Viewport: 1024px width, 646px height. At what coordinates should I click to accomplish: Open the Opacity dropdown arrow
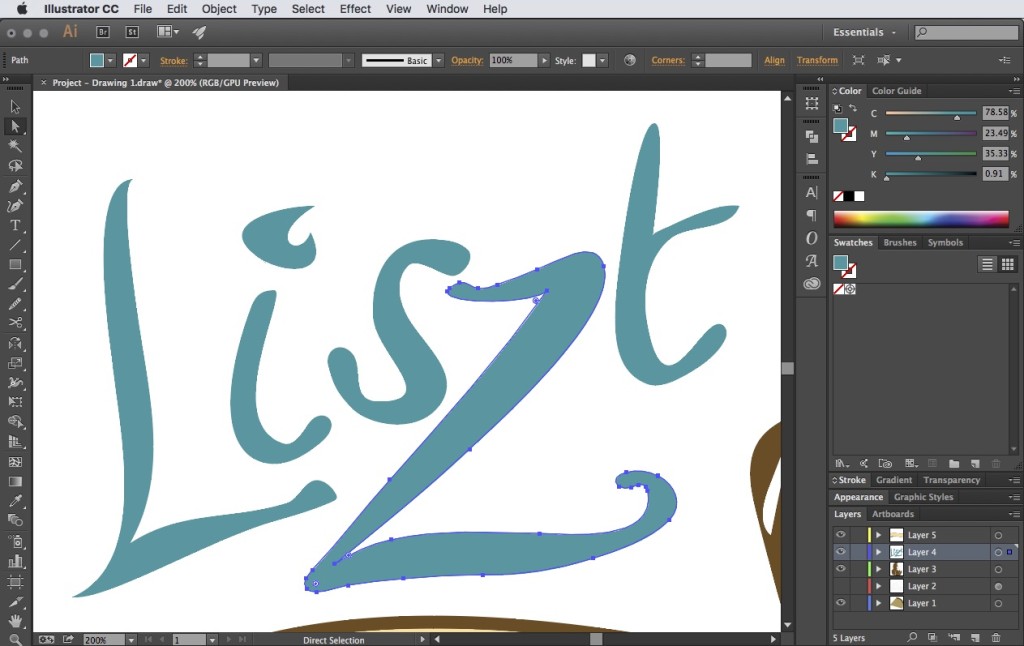pyautogui.click(x=545, y=60)
